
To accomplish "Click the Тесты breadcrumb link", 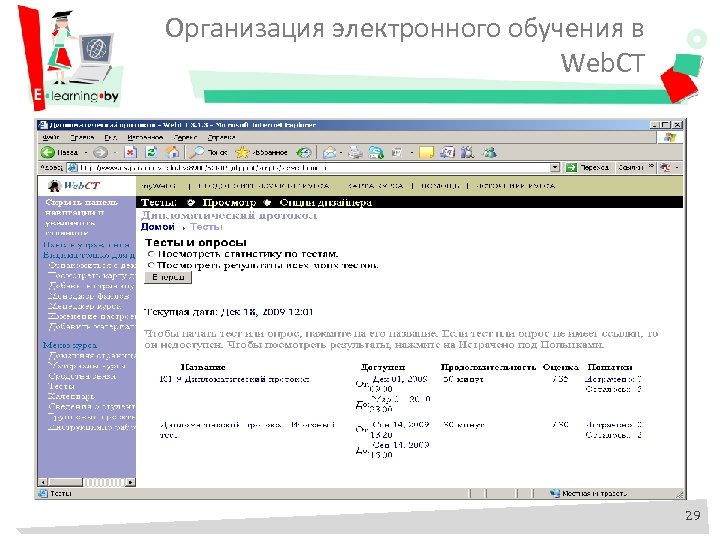I will [206, 227].
